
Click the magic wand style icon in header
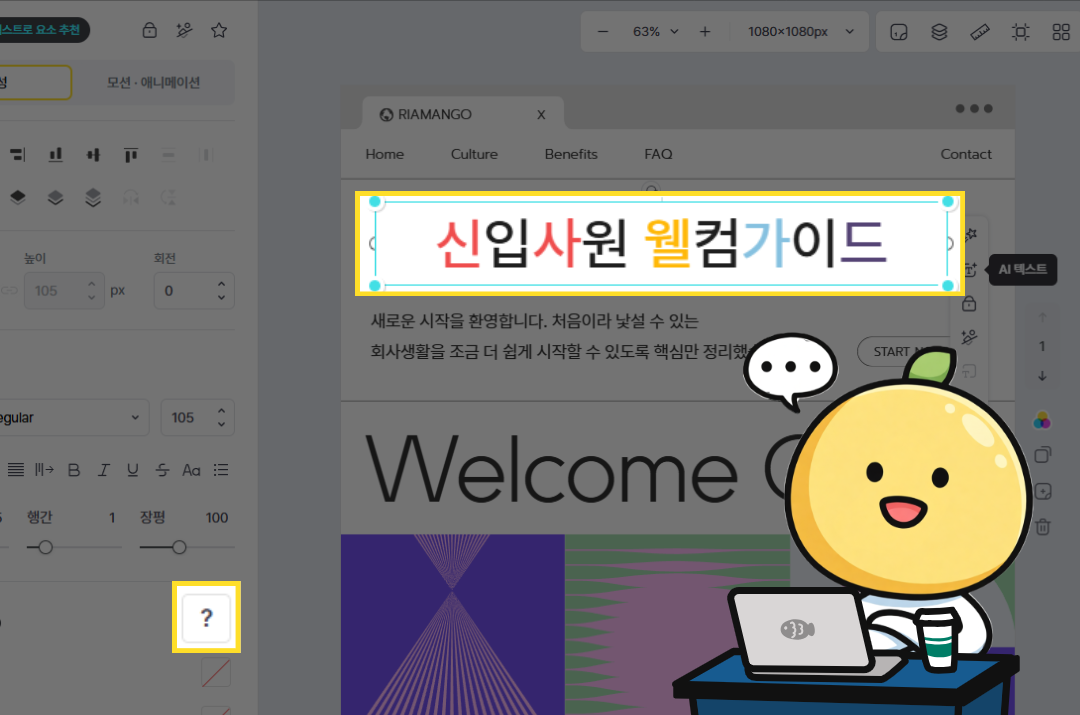[x=184, y=30]
